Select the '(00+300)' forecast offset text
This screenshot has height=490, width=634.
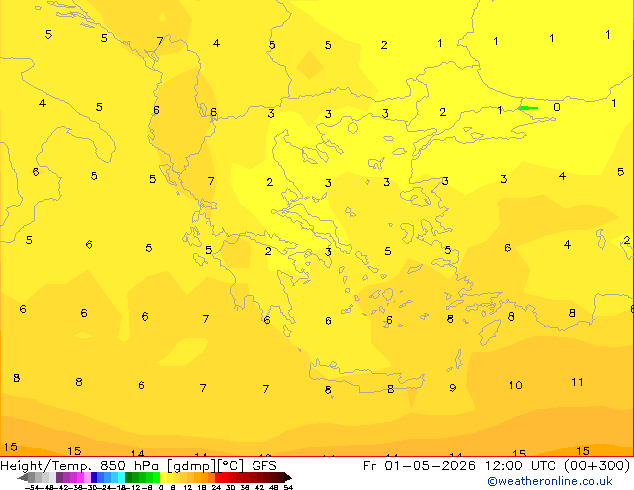596,466
